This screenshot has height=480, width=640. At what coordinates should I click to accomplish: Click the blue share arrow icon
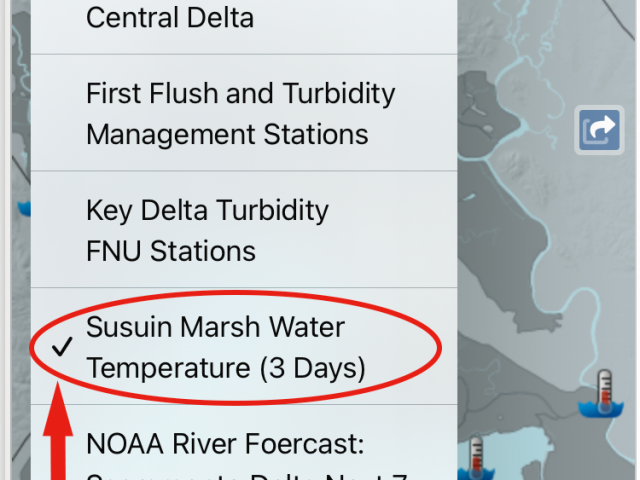599,130
